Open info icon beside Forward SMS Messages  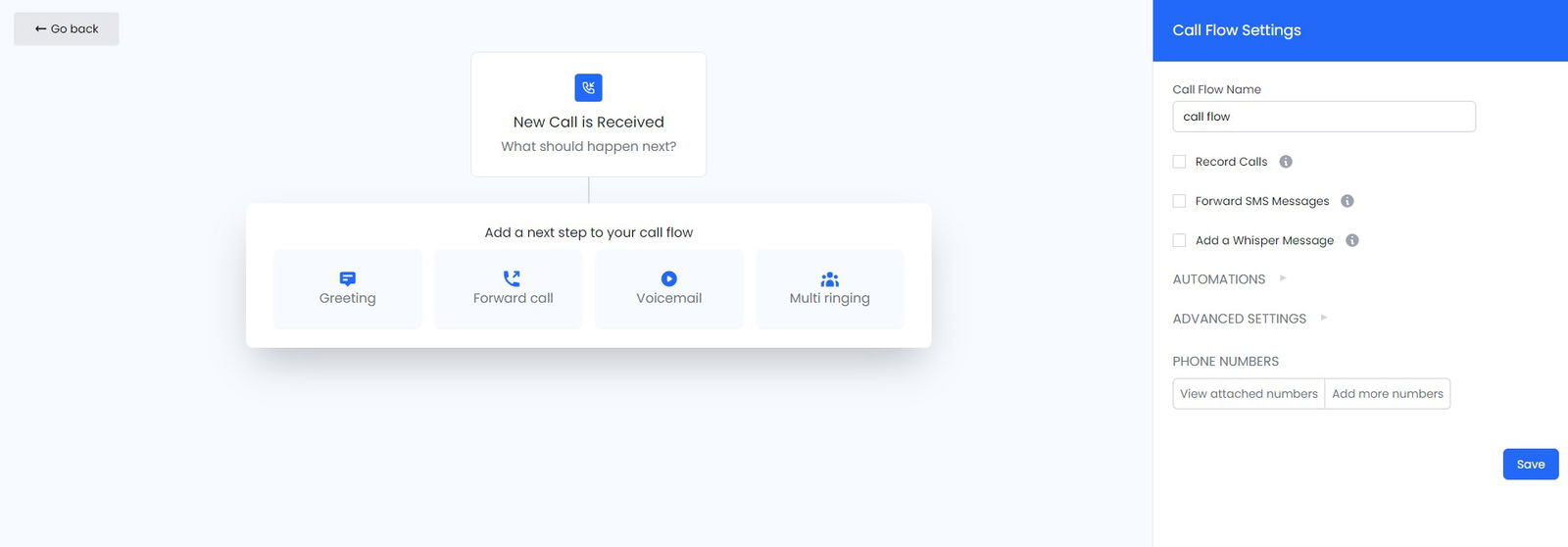pos(1347,201)
